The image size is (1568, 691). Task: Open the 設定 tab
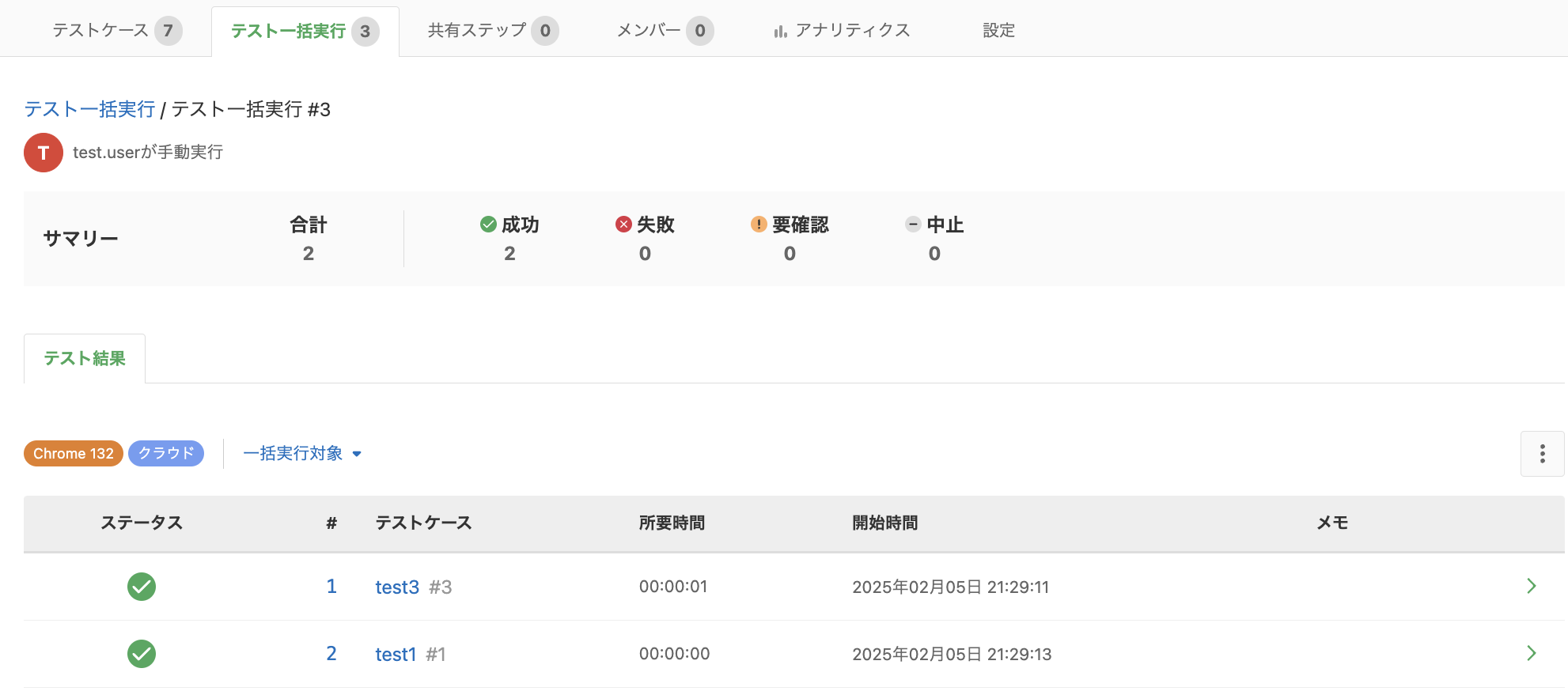point(998,31)
